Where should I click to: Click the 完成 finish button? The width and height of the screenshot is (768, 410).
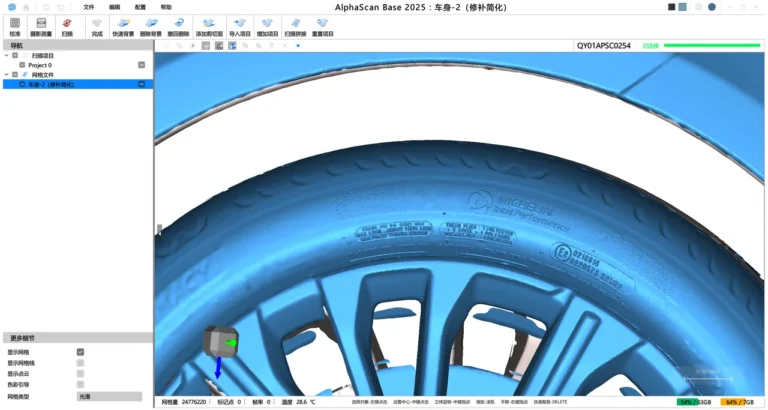click(x=96, y=25)
